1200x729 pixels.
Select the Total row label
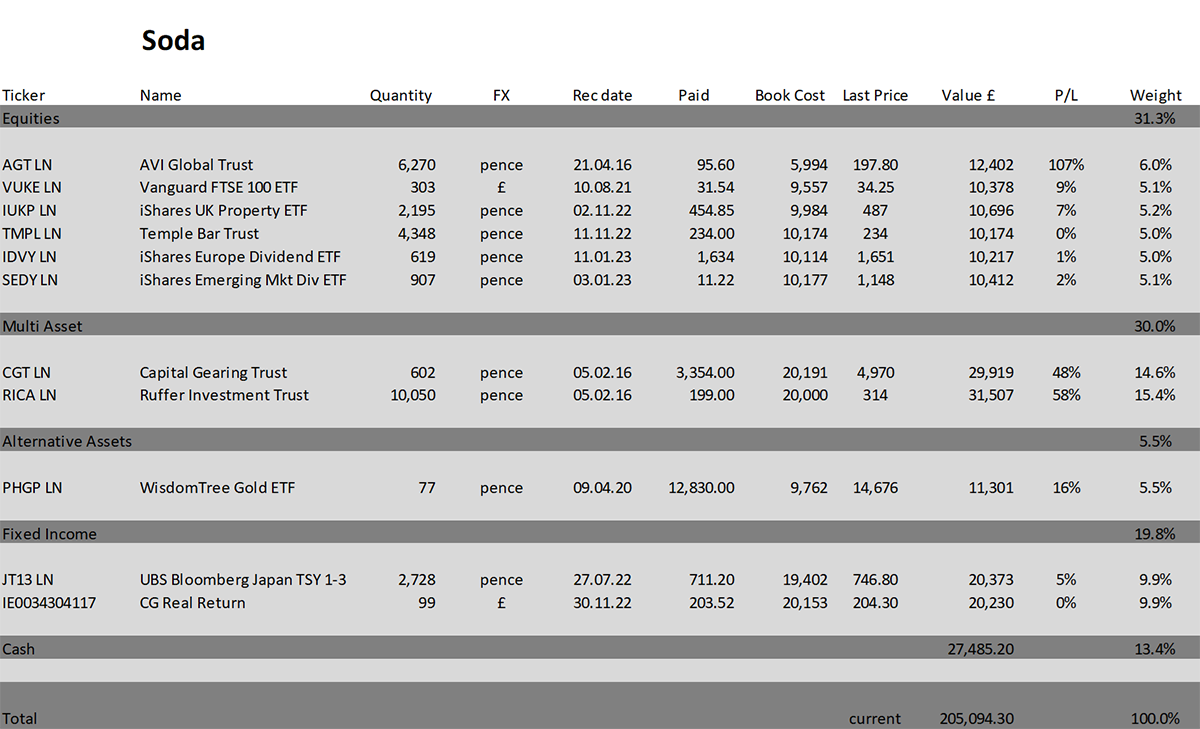20,718
